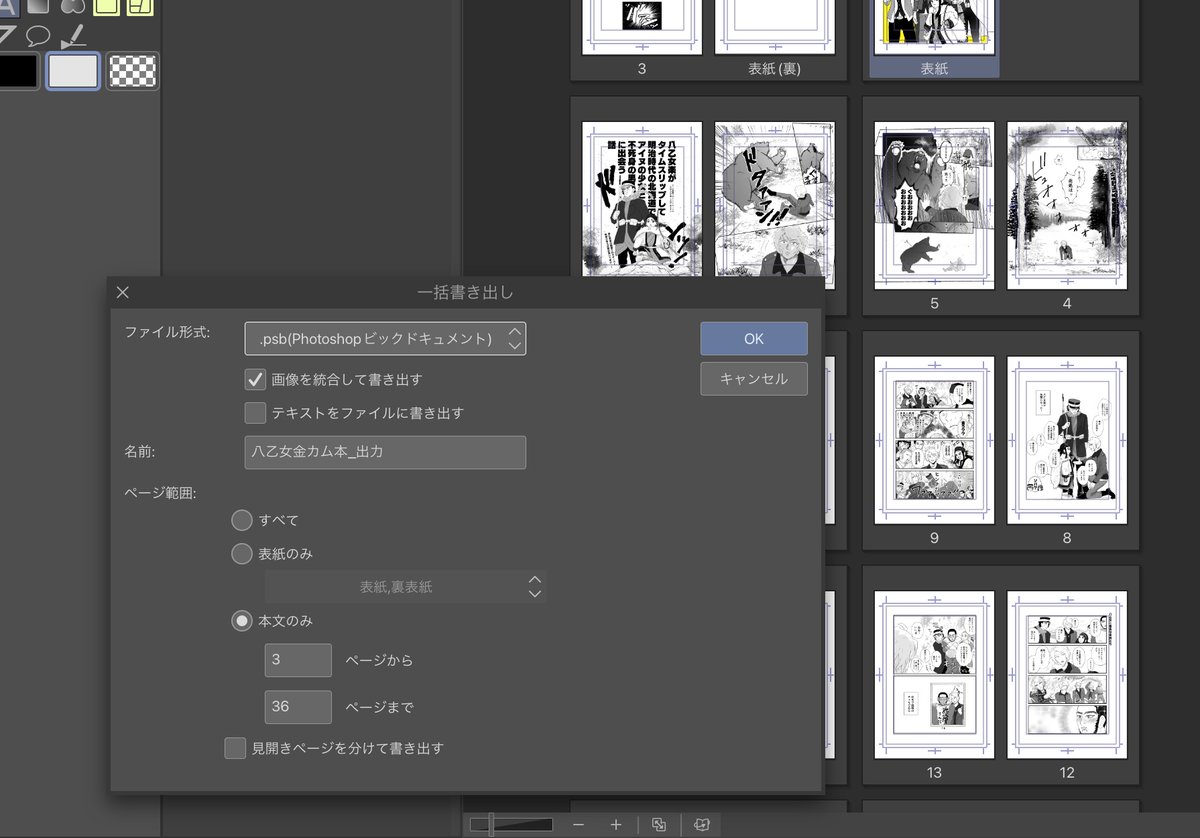Select the Balloon tool icon
The width and height of the screenshot is (1200, 838).
coord(38,36)
